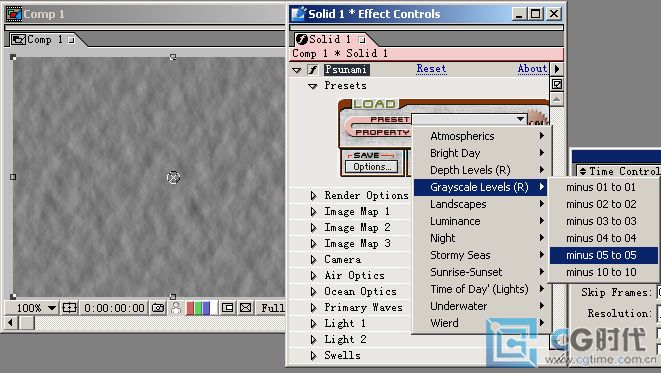Click the scroll-up arrow in Effect Controls

[x=557, y=99]
